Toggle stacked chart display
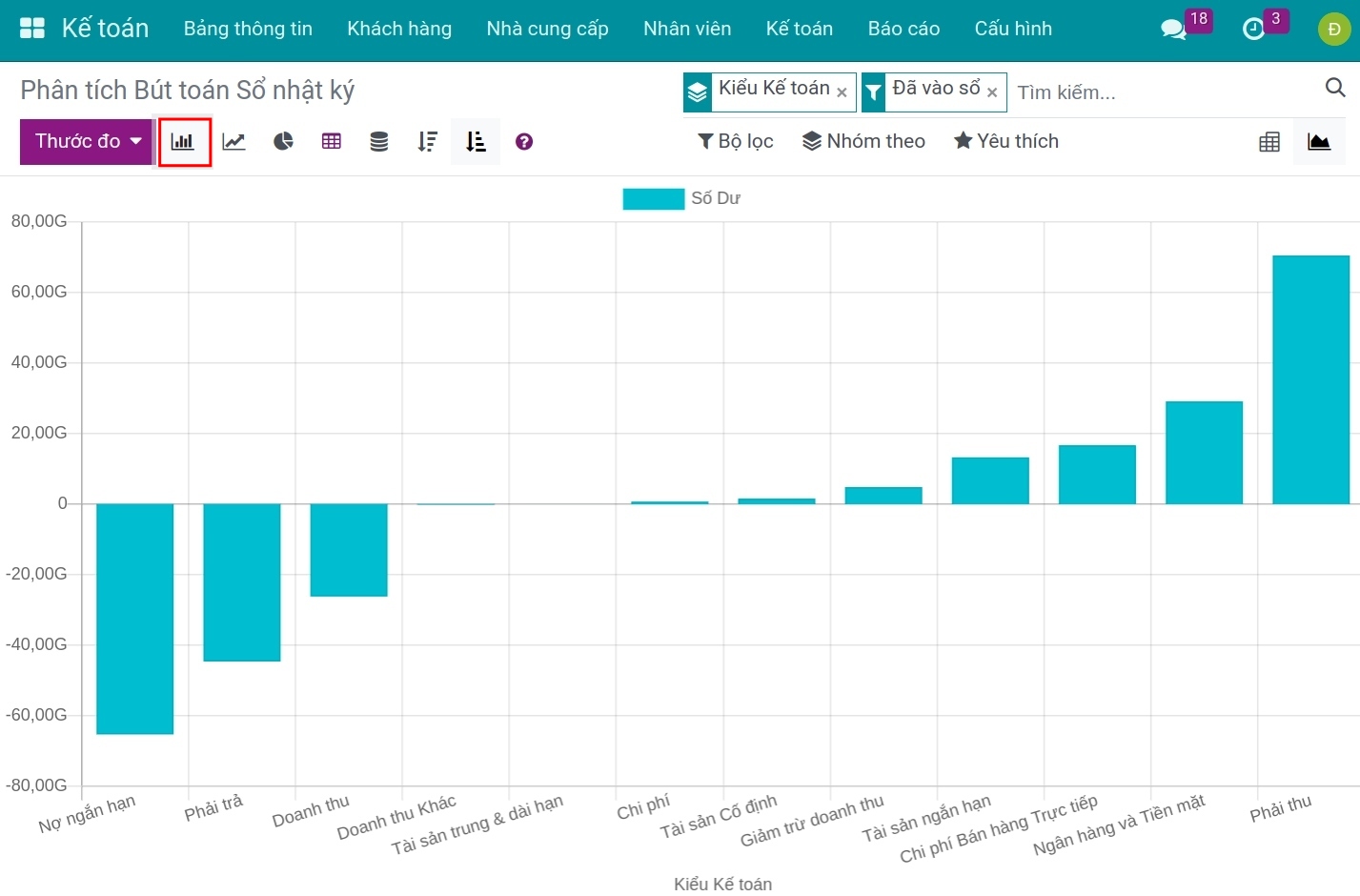The height and width of the screenshot is (896, 1360). [378, 142]
